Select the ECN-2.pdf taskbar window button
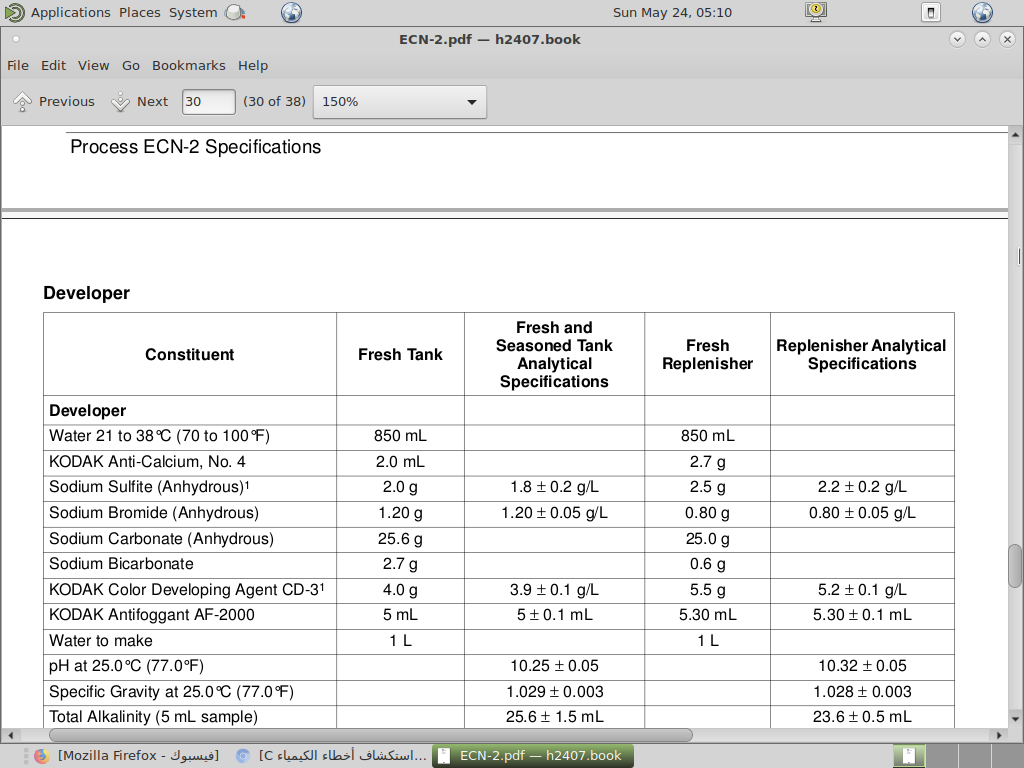1024x768 pixels. (532, 756)
